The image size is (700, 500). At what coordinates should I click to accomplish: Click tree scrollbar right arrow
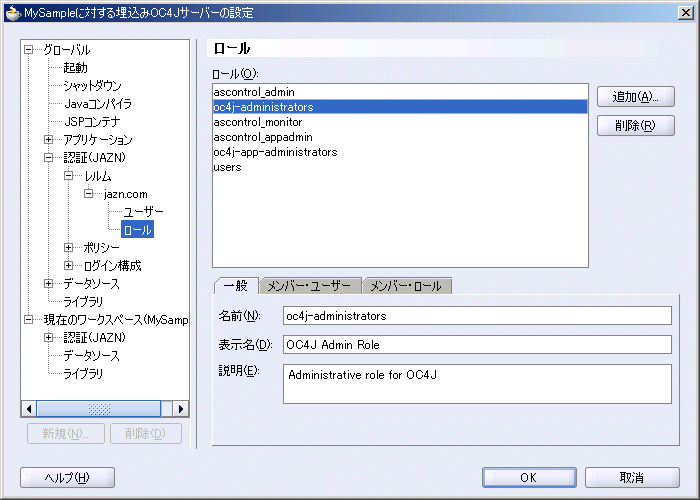(180, 409)
